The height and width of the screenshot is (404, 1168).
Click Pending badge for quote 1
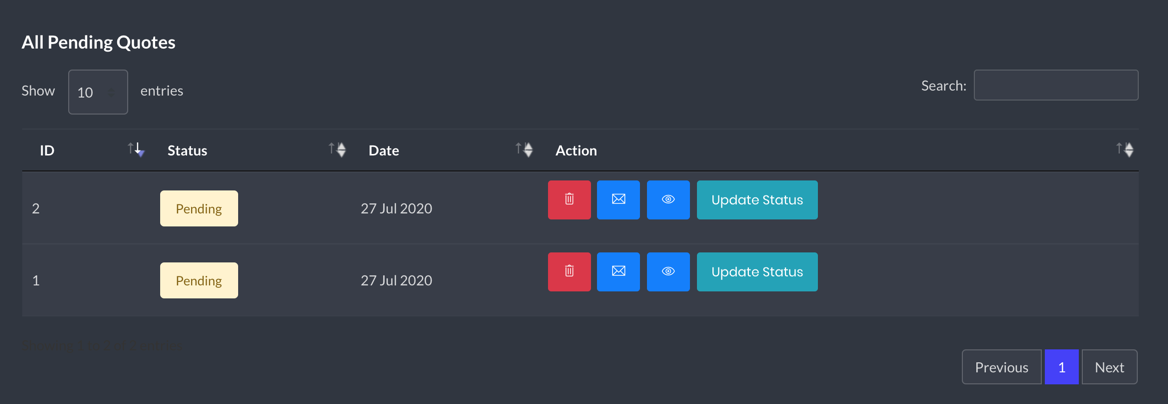pyautogui.click(x=199, y=280)
